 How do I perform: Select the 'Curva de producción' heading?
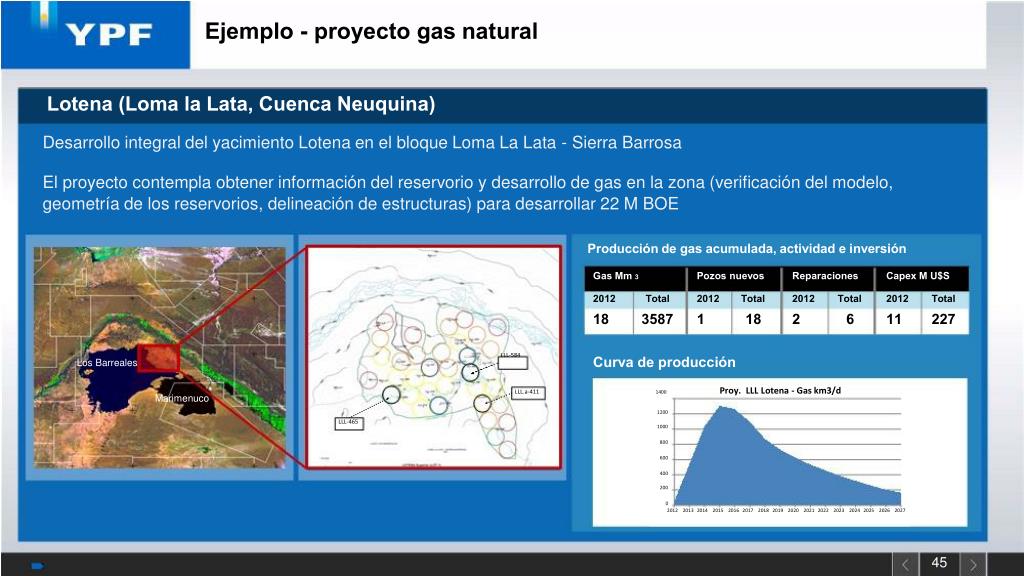664,362
